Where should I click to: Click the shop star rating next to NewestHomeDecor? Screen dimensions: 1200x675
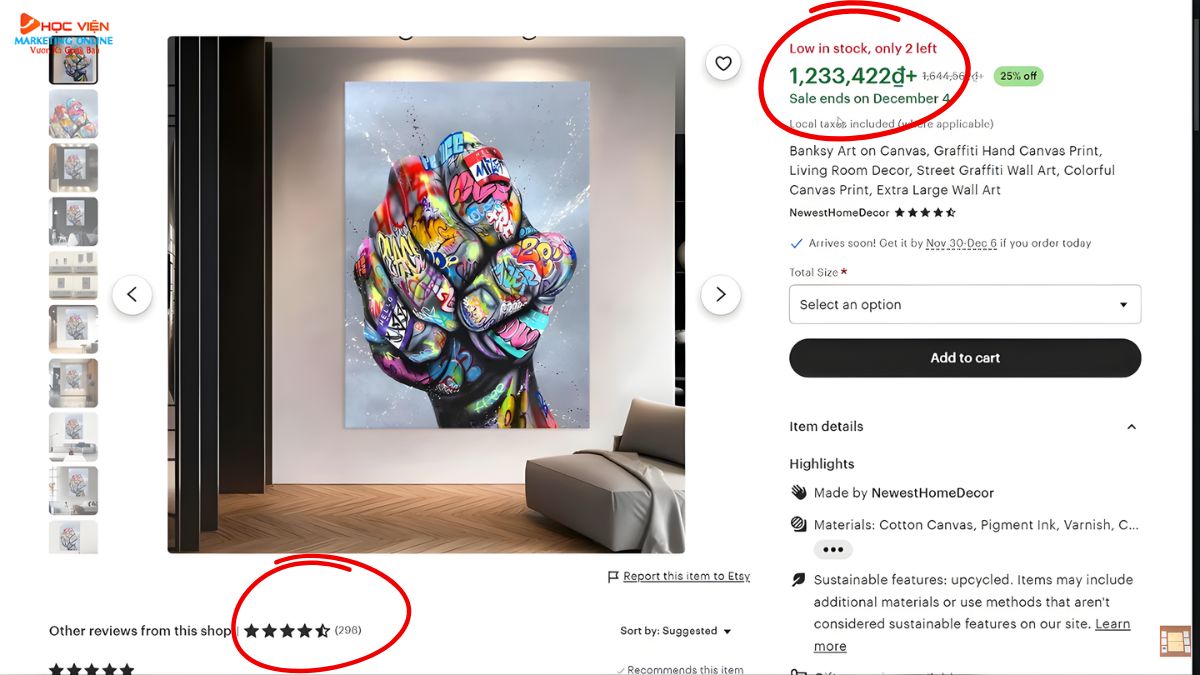coord(925,213)
